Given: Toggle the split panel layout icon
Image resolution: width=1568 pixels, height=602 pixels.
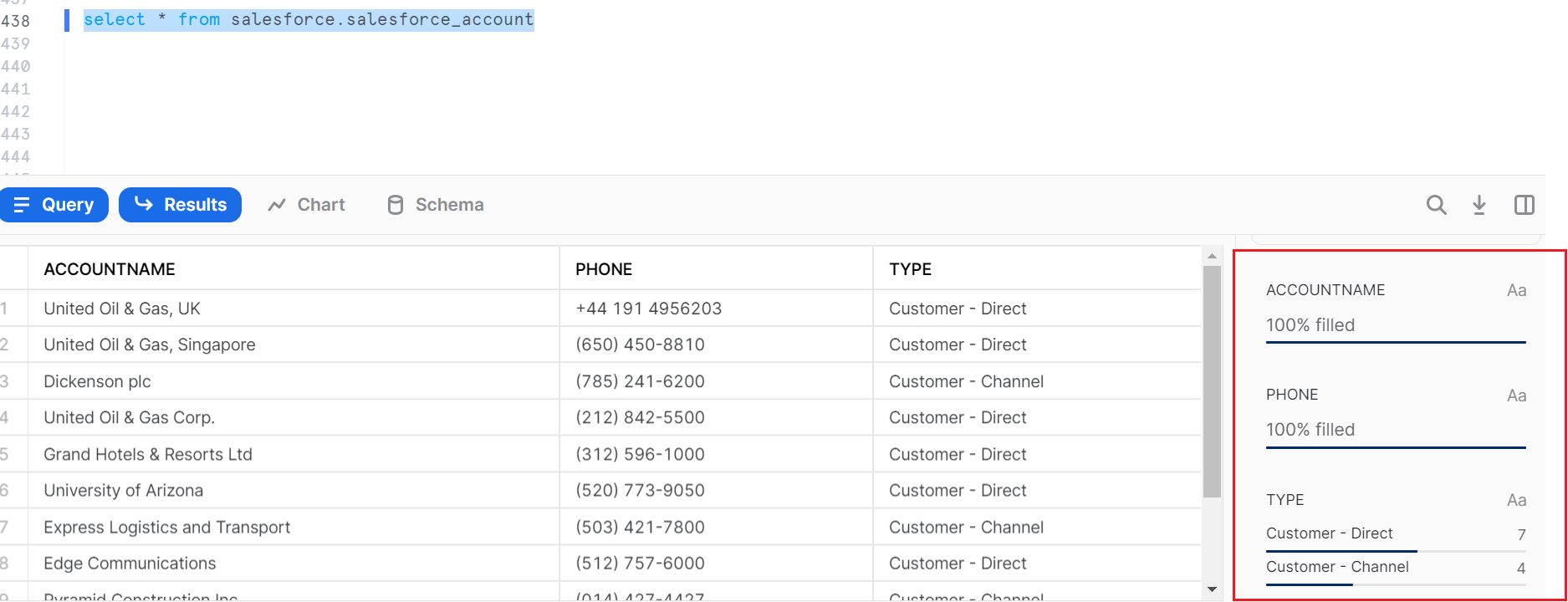Looking at the screenshot, I should click(1524, 205).
